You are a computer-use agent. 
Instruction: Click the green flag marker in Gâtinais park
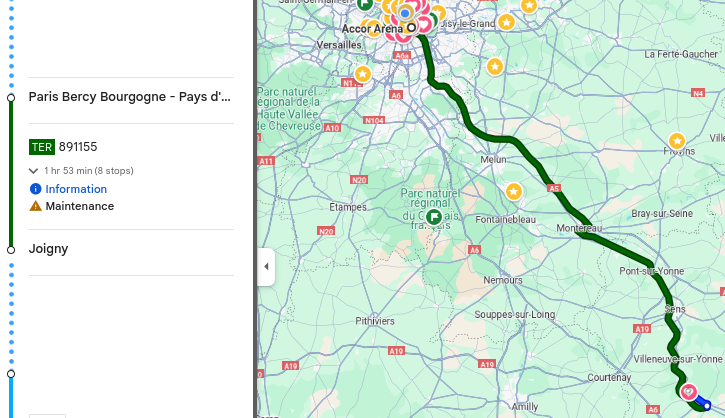pyautogui.click(x=434, y=216)
